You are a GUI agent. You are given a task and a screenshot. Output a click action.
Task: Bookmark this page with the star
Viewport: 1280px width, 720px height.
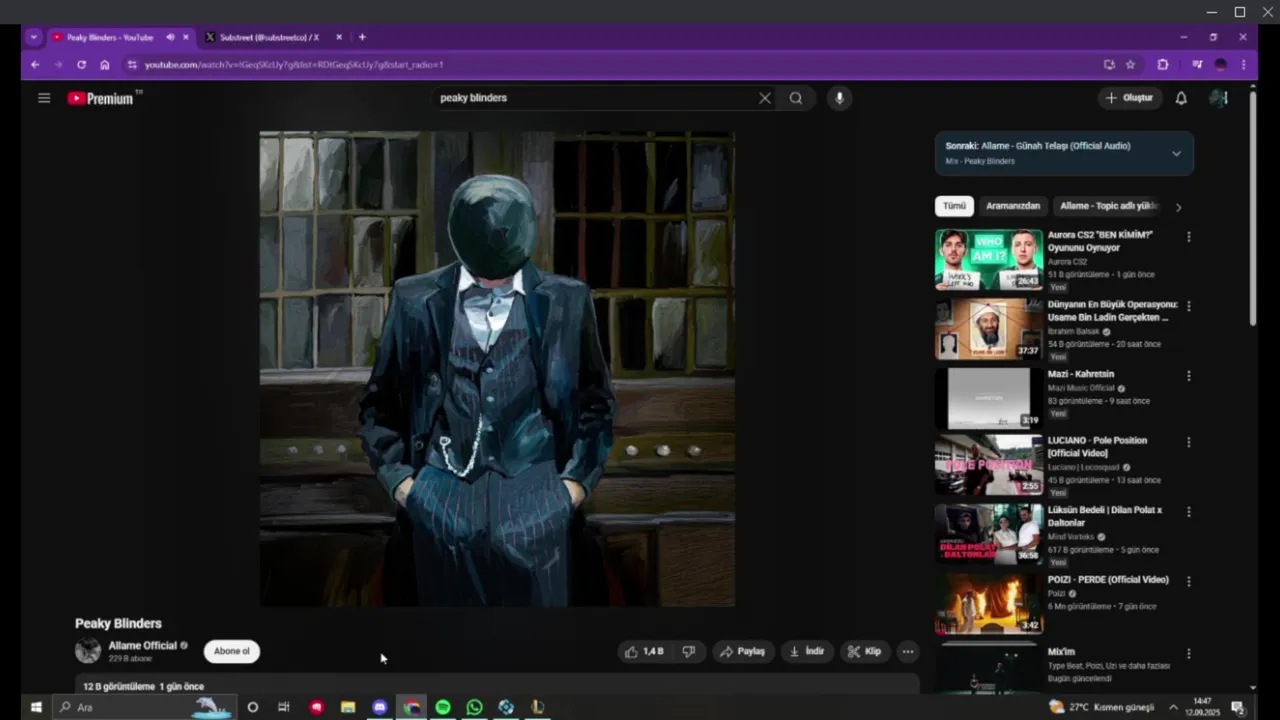[x=1131, y=65]
